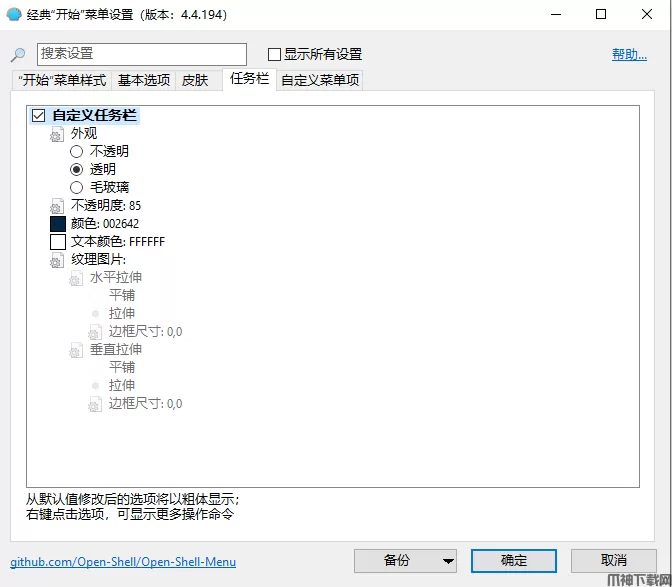
Task: Maximize the settings window
Action: (601, 15)
